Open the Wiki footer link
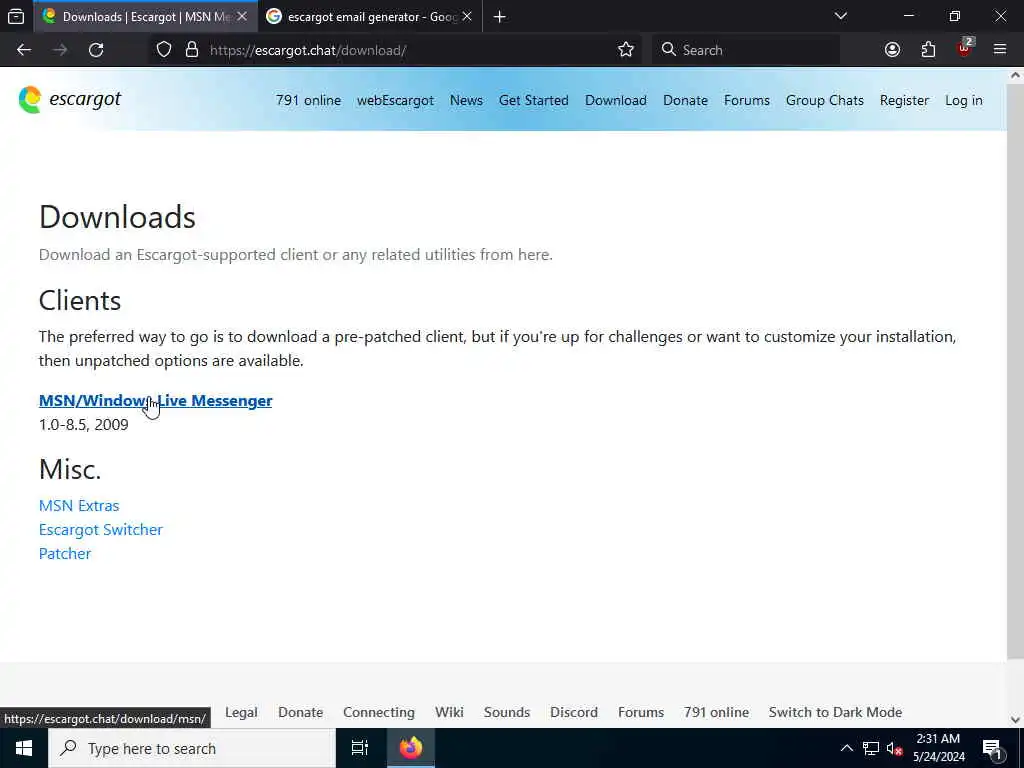This screenshot has height=768, width=1024. pos(449,712)
